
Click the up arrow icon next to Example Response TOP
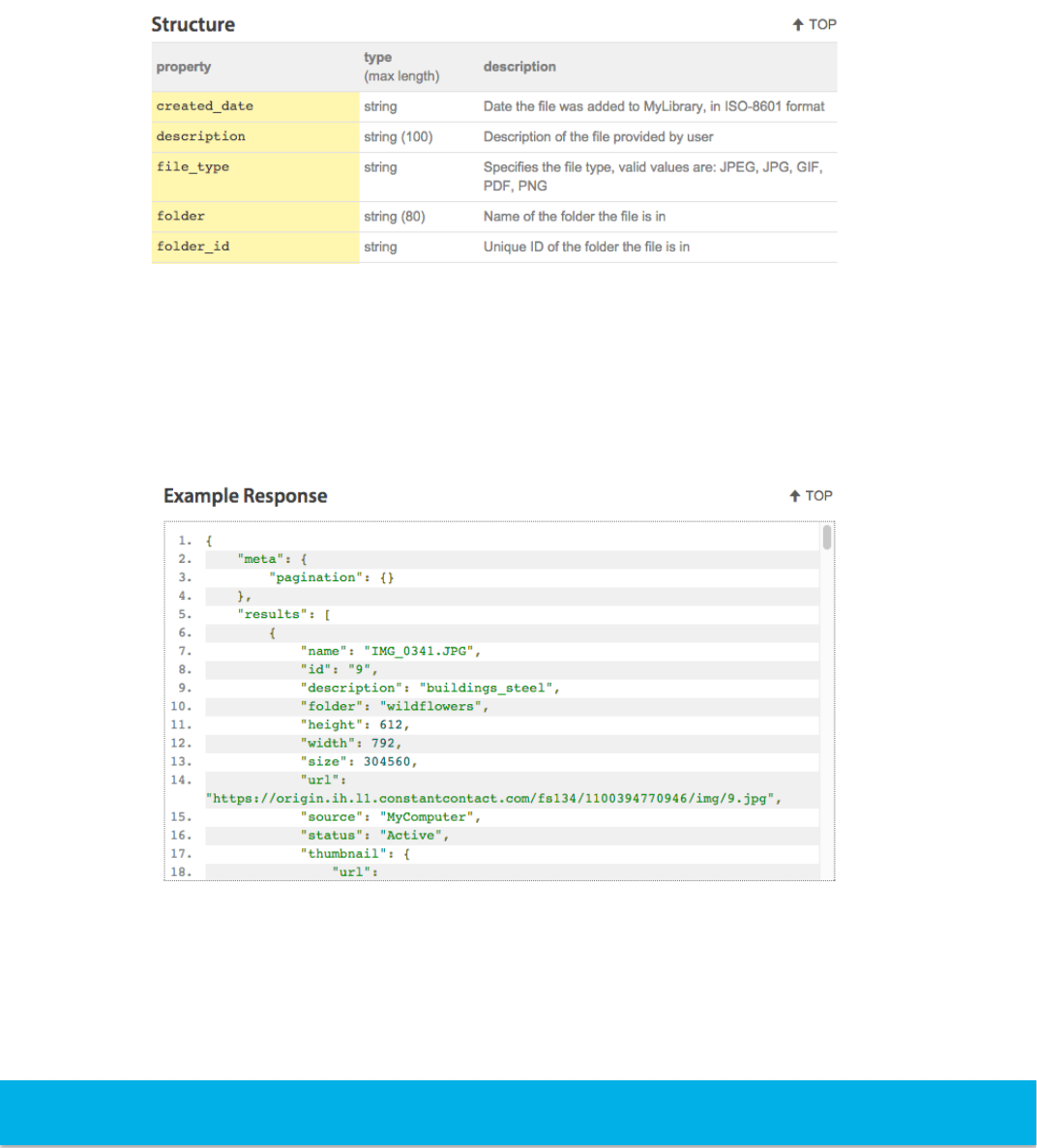point(794,496)
